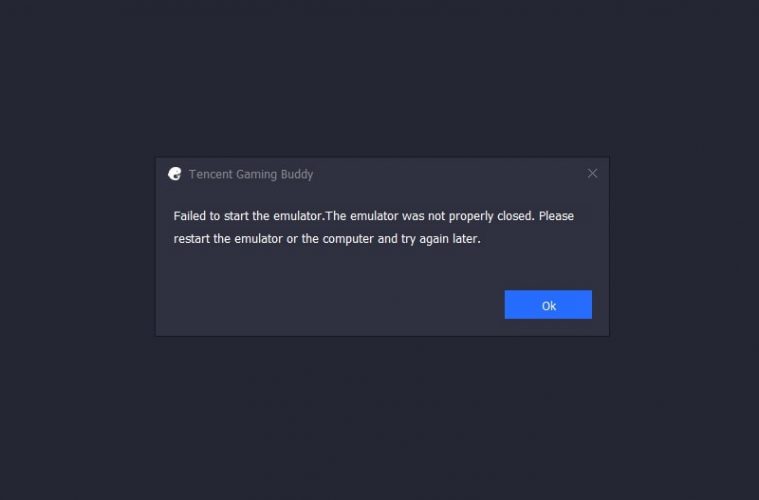Click the Tencent Gaming Buddy logo icon
This screenshot has height=500, width=759.
click(x=175, y=174)
